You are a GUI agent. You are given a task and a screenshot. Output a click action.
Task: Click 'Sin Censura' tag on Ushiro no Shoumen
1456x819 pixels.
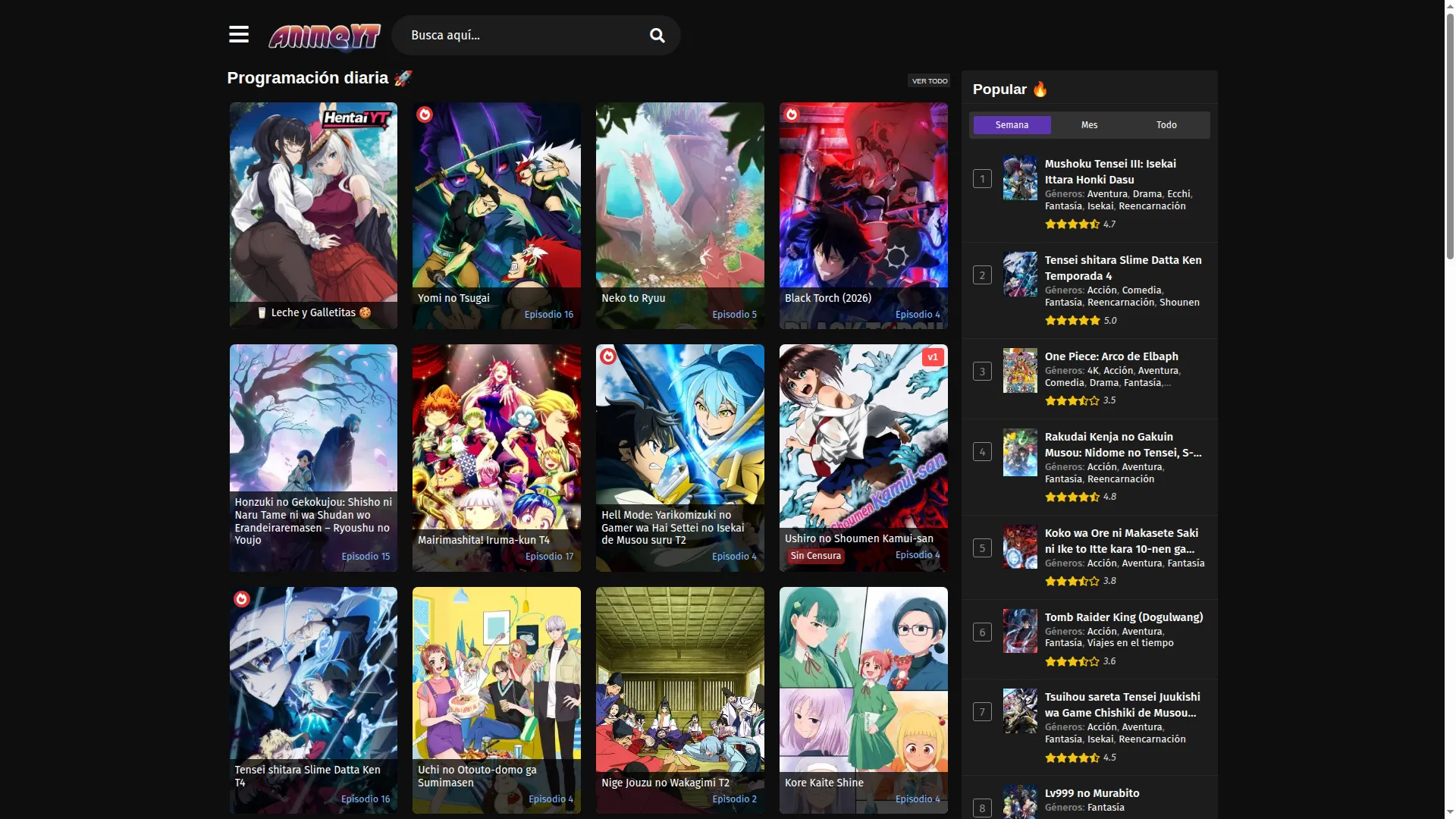(815, 556)
